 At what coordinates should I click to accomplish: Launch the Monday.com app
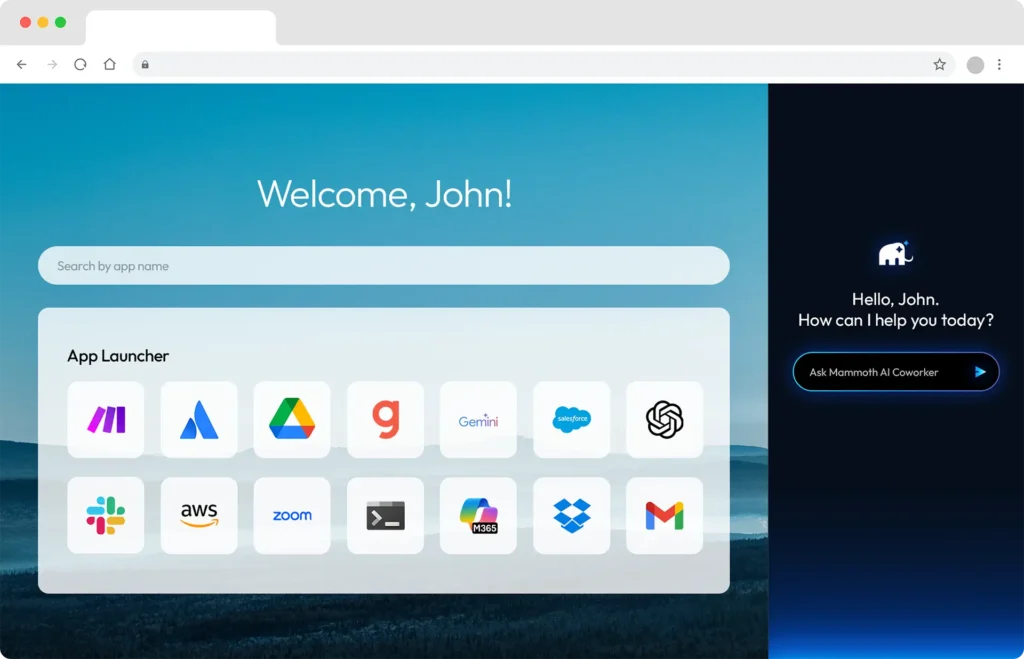[x=106, y=420]
